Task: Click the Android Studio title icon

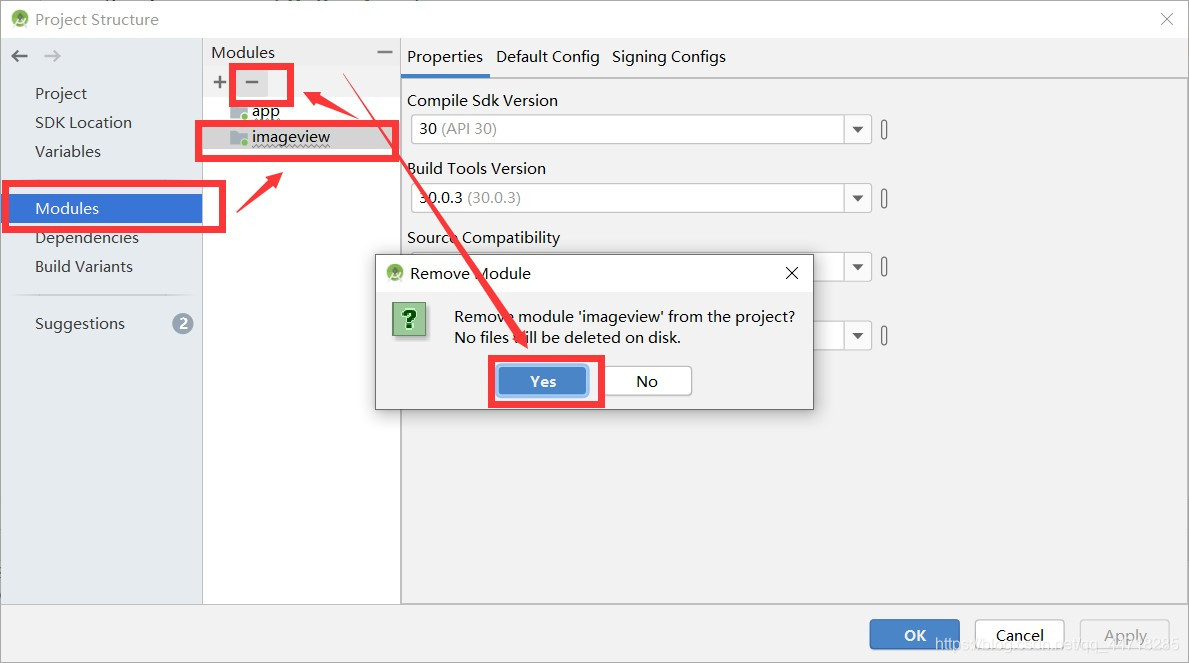Action: [20, 19]
